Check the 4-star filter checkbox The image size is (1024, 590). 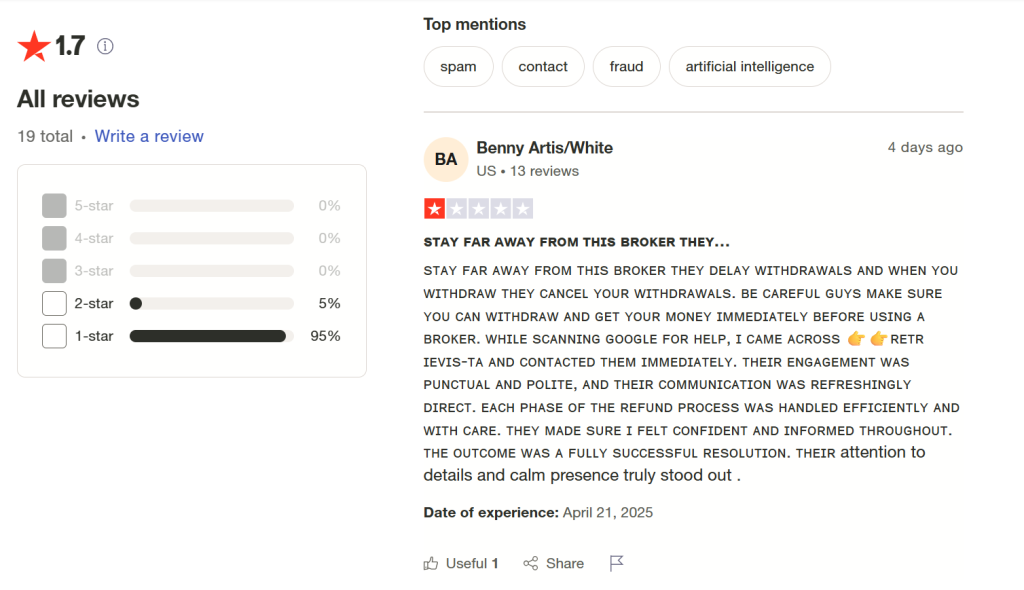(54, 238)
